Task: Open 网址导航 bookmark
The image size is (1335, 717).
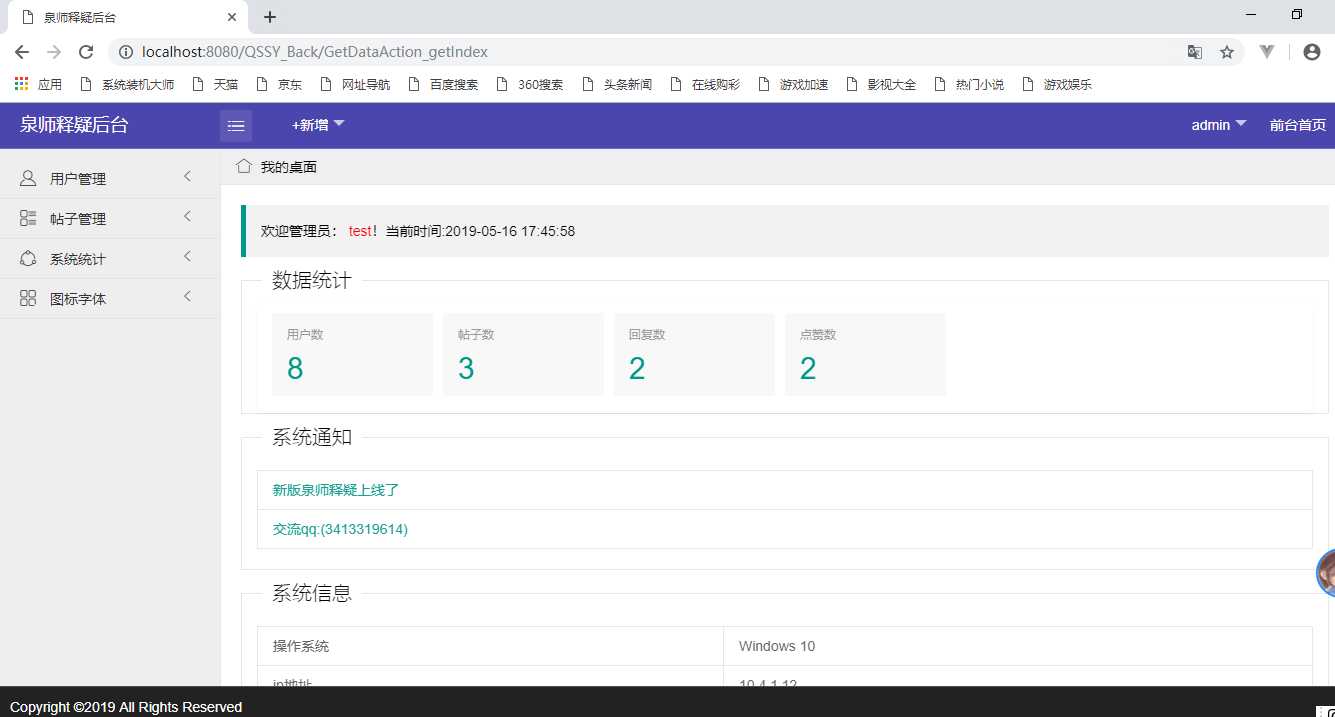Action: tap(355, 84)
